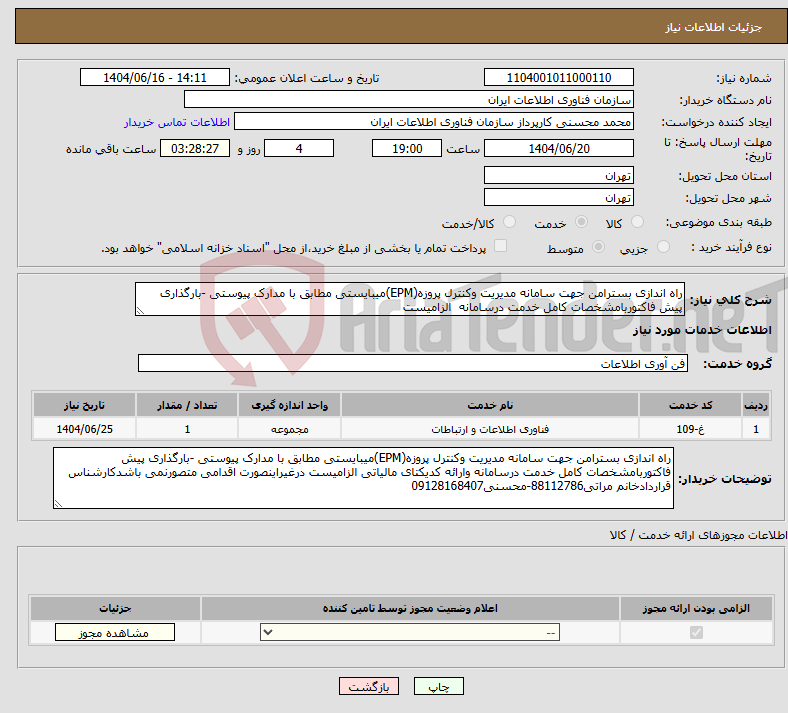Click the response deadline date 1404/06/20
Screen dimensions: 788x713
coord(558,148)
